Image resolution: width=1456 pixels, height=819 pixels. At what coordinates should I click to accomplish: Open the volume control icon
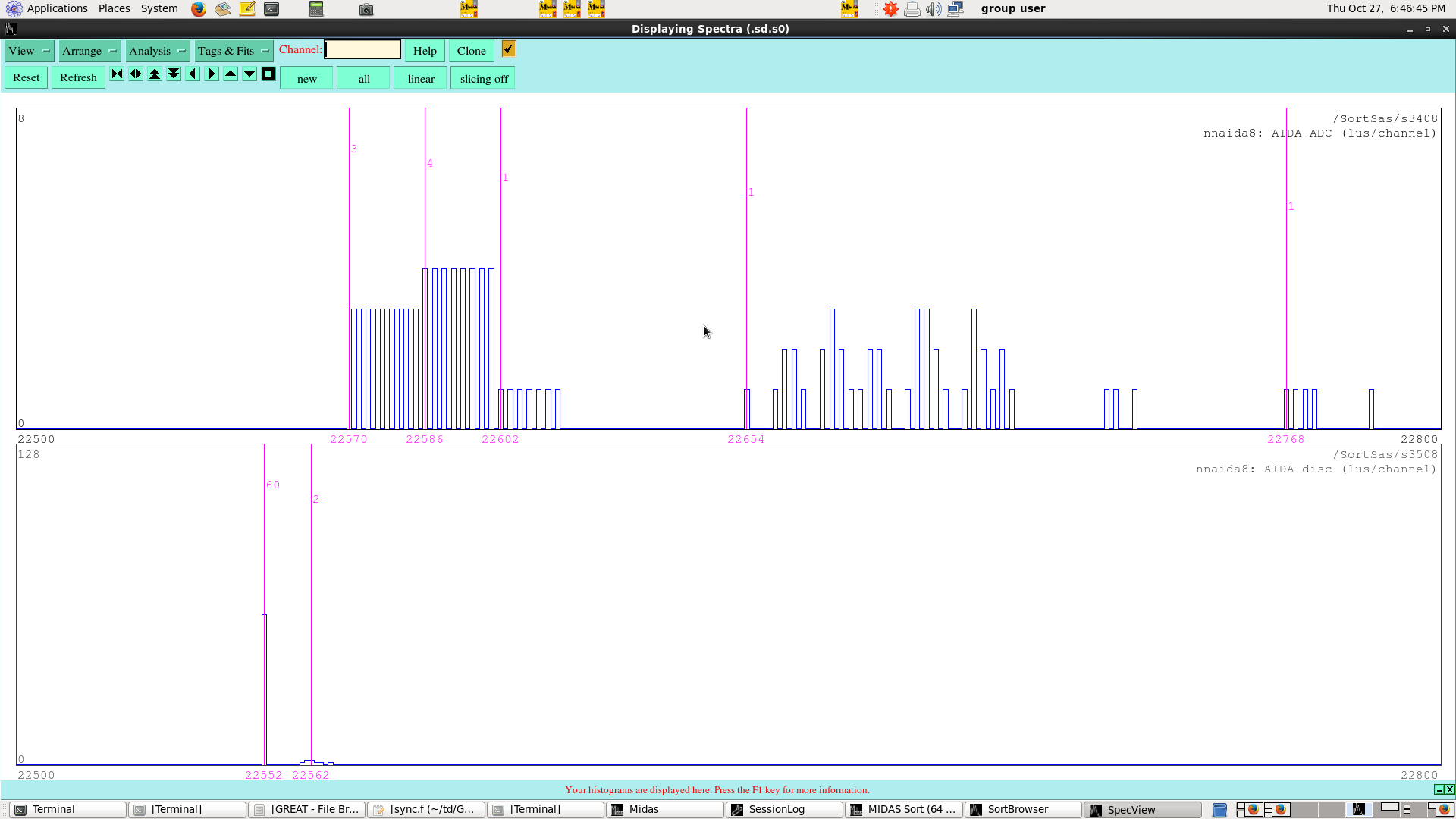tap(934, 9)
